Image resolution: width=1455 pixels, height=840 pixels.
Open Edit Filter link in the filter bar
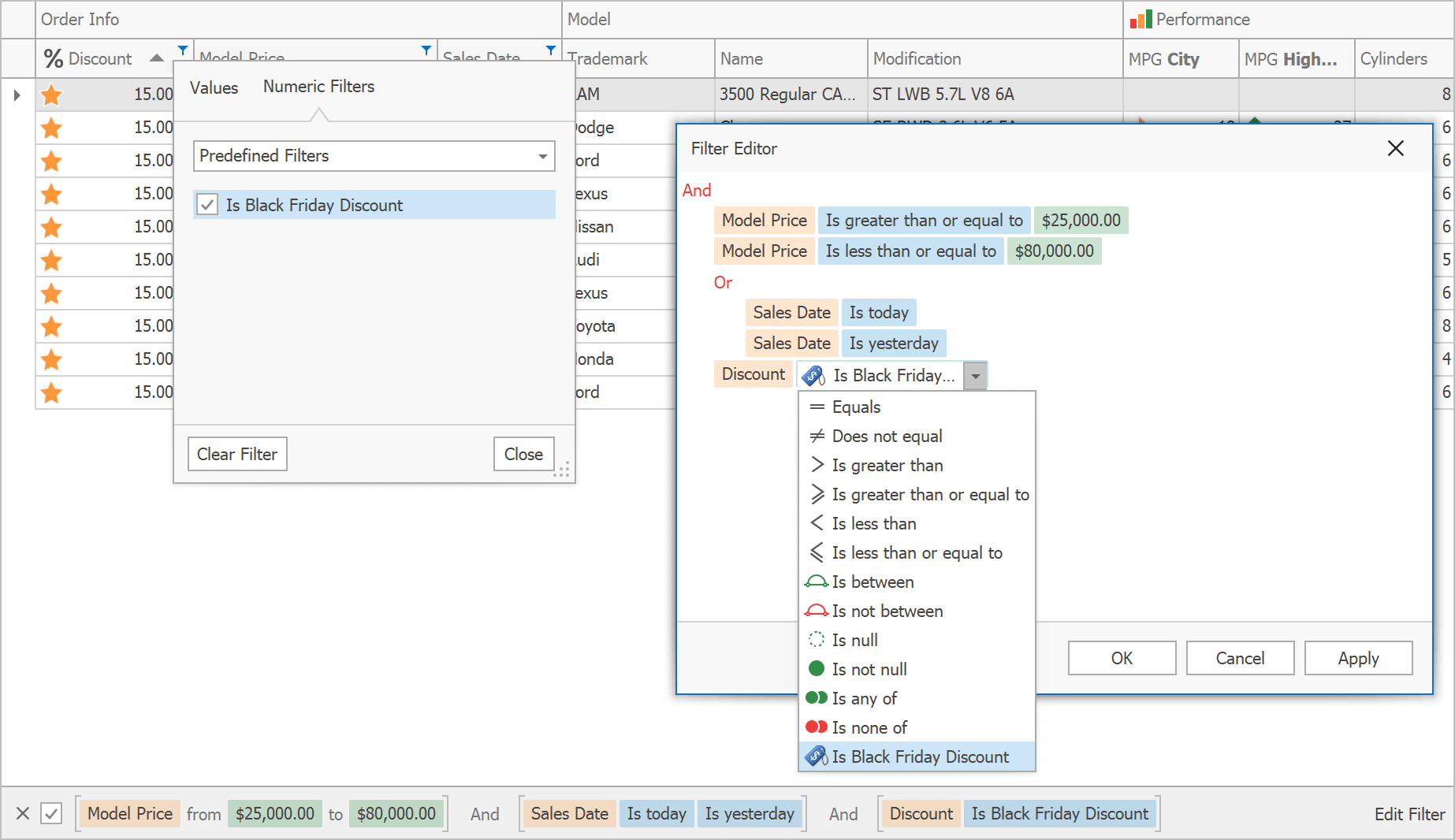(x=1408, y=814)
